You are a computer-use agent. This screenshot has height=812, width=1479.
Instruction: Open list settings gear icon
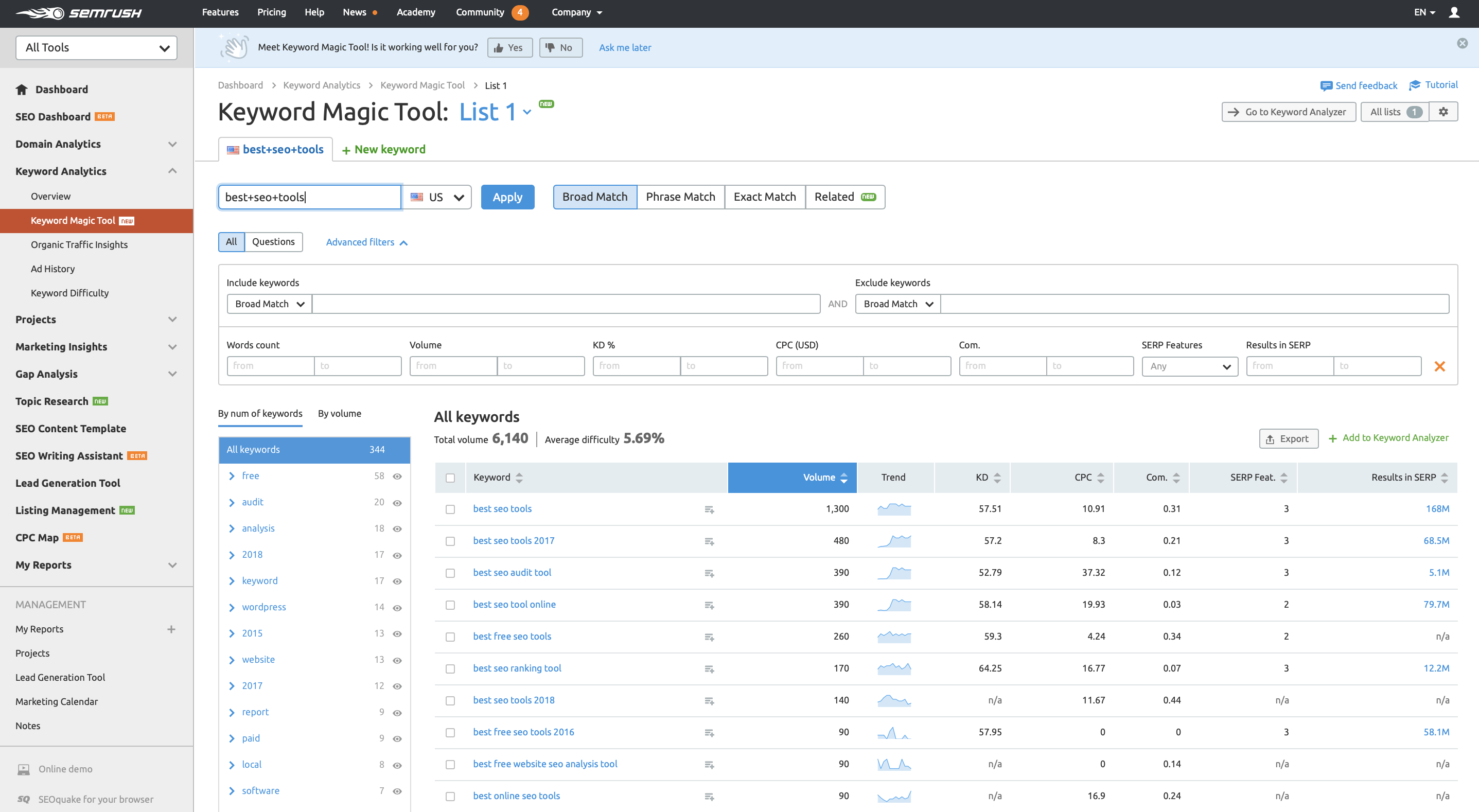(1443, 112)
